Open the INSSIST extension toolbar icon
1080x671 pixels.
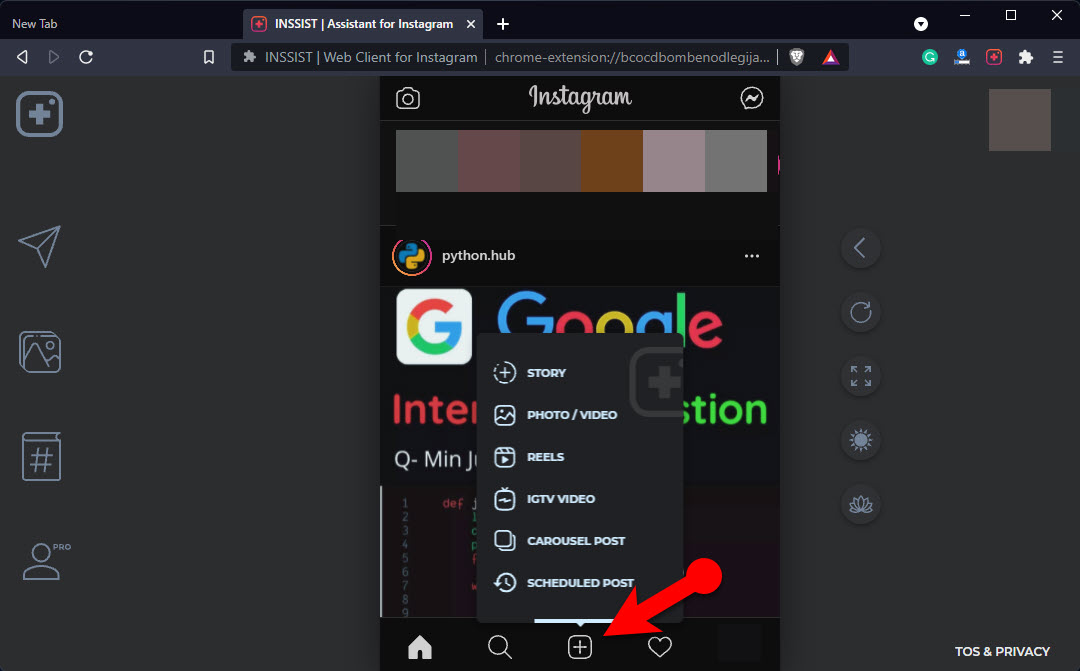pos(994,57)
